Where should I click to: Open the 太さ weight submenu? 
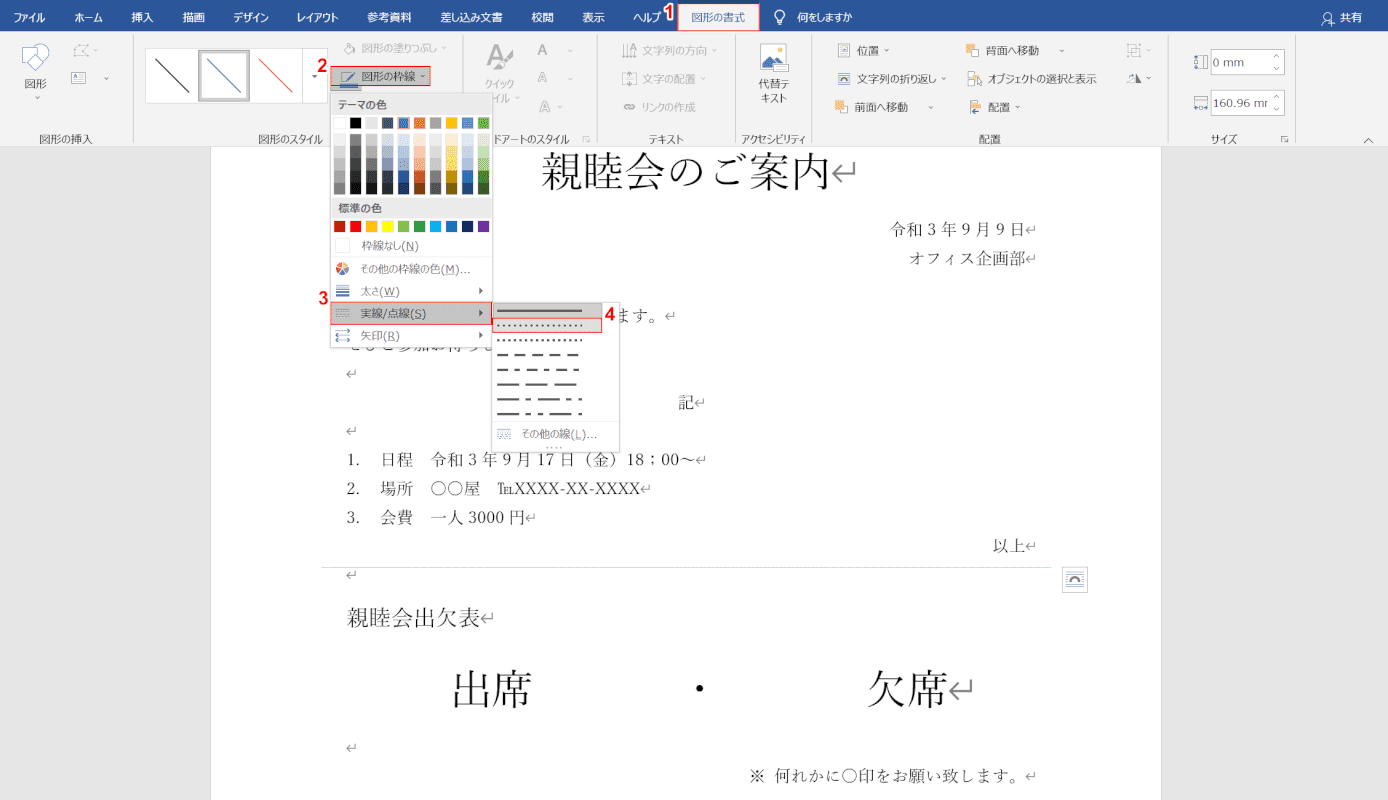pos(411,291)
